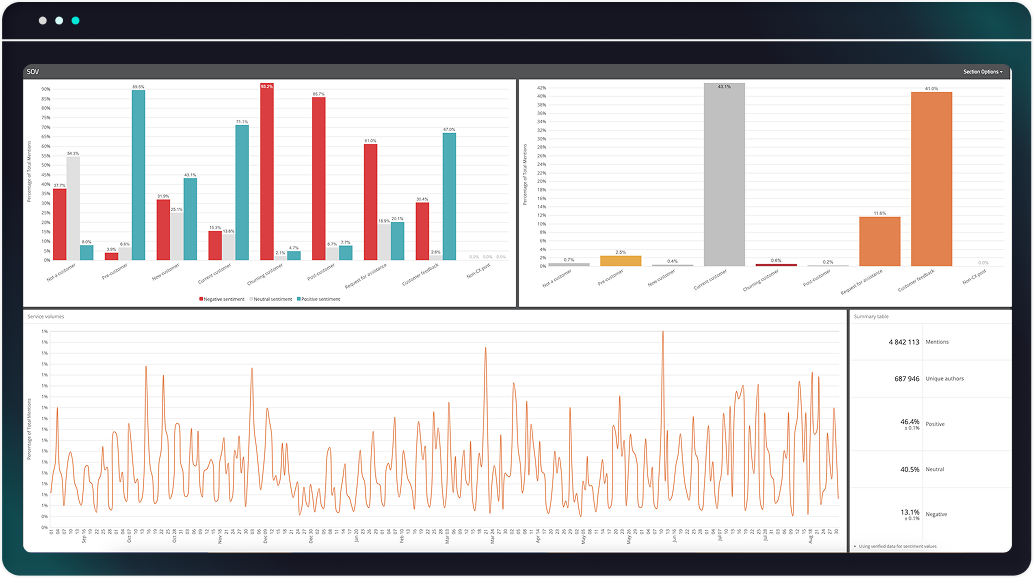The width and height of the screenshot is (1034, 578).
Task: Select the 89.5% Pre-customer positive bar
Action: (x=138, y=175)
